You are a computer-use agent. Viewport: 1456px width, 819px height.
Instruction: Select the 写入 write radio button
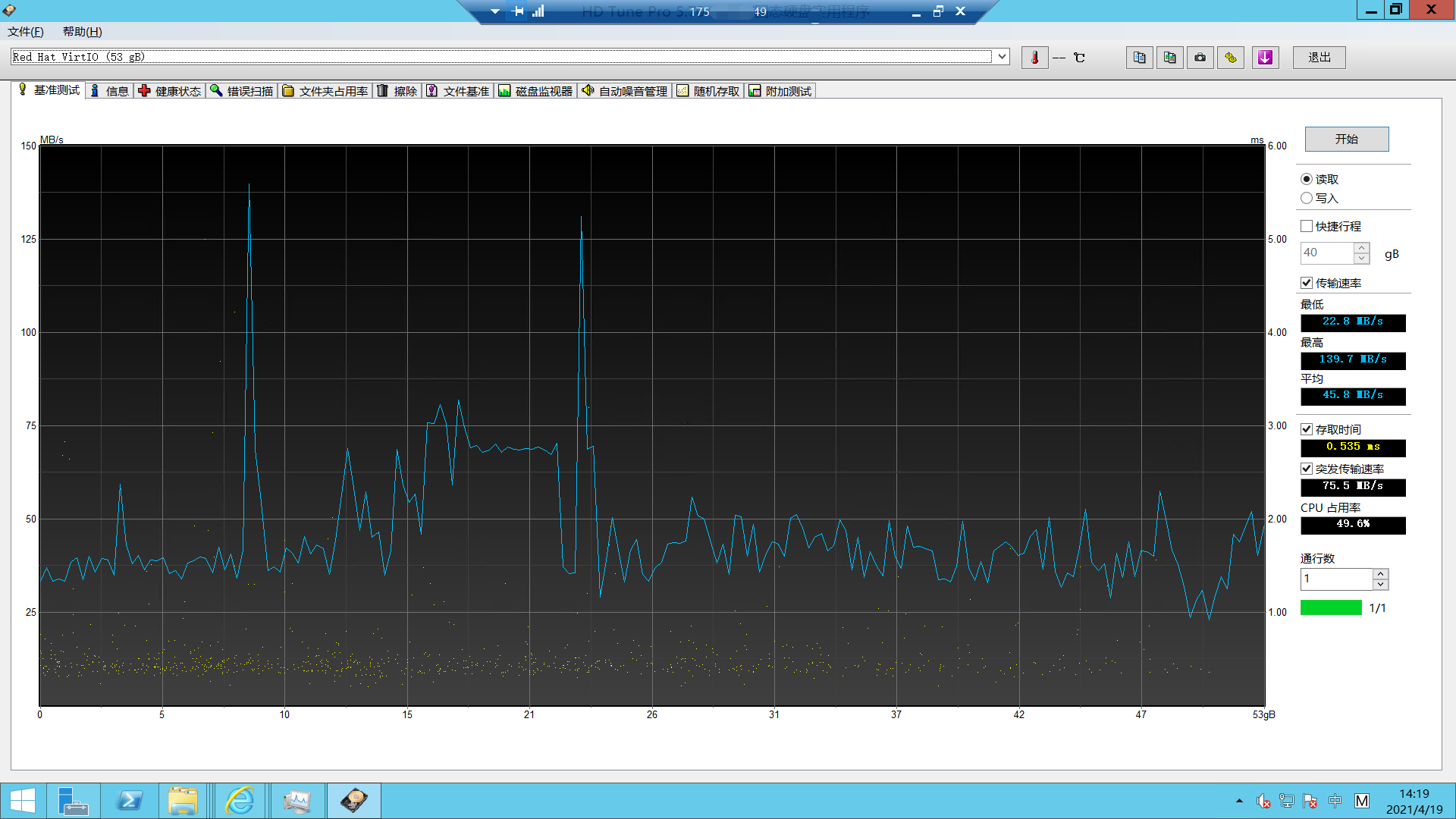click(1307, 198)
